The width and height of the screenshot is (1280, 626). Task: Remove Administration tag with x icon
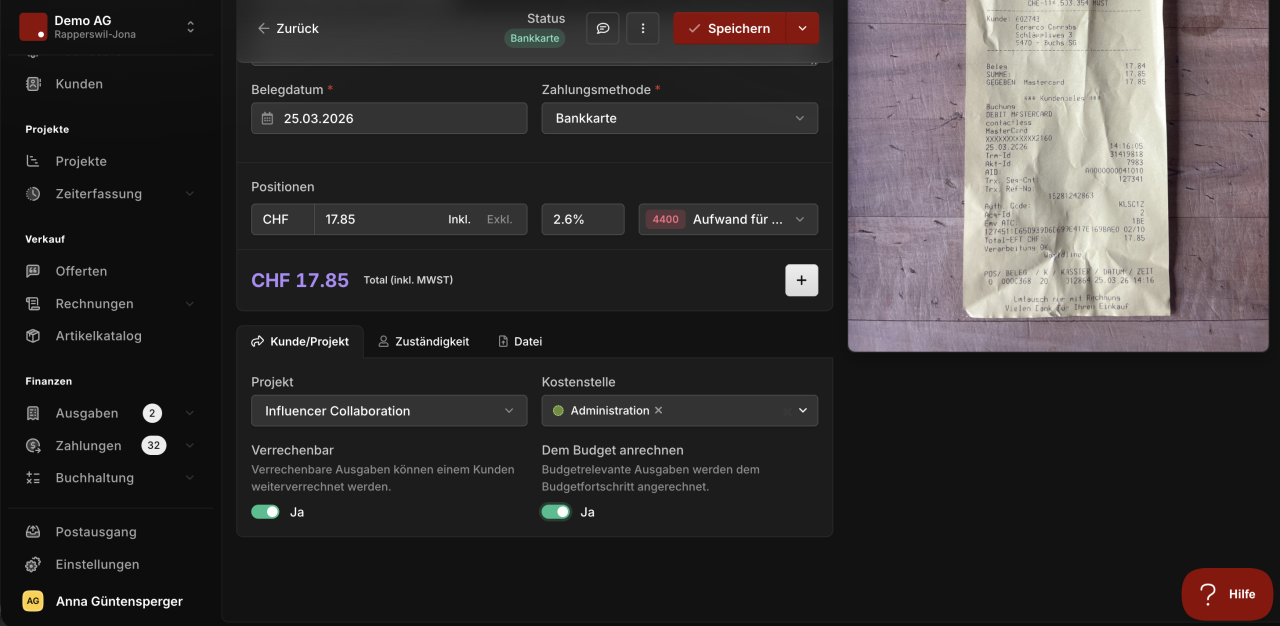coord(658,411)
